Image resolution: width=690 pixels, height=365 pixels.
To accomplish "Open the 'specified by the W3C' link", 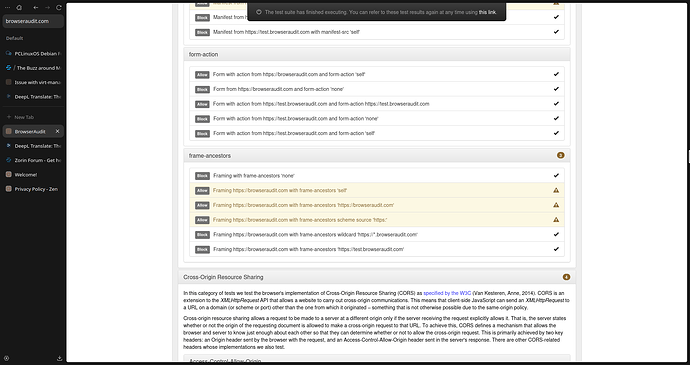I will tap(447, 293).
